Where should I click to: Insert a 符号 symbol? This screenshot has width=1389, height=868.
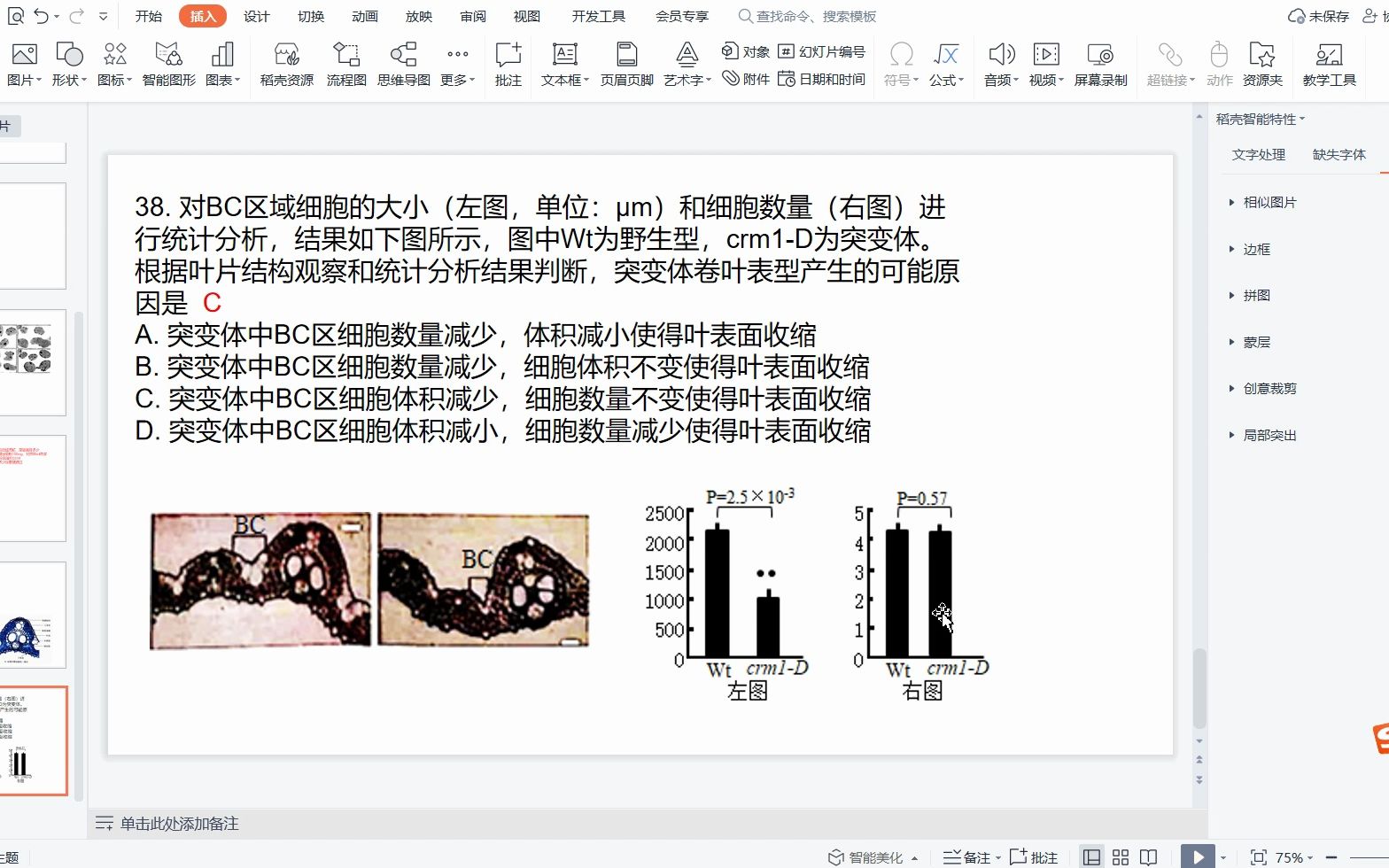click(901, 65)
